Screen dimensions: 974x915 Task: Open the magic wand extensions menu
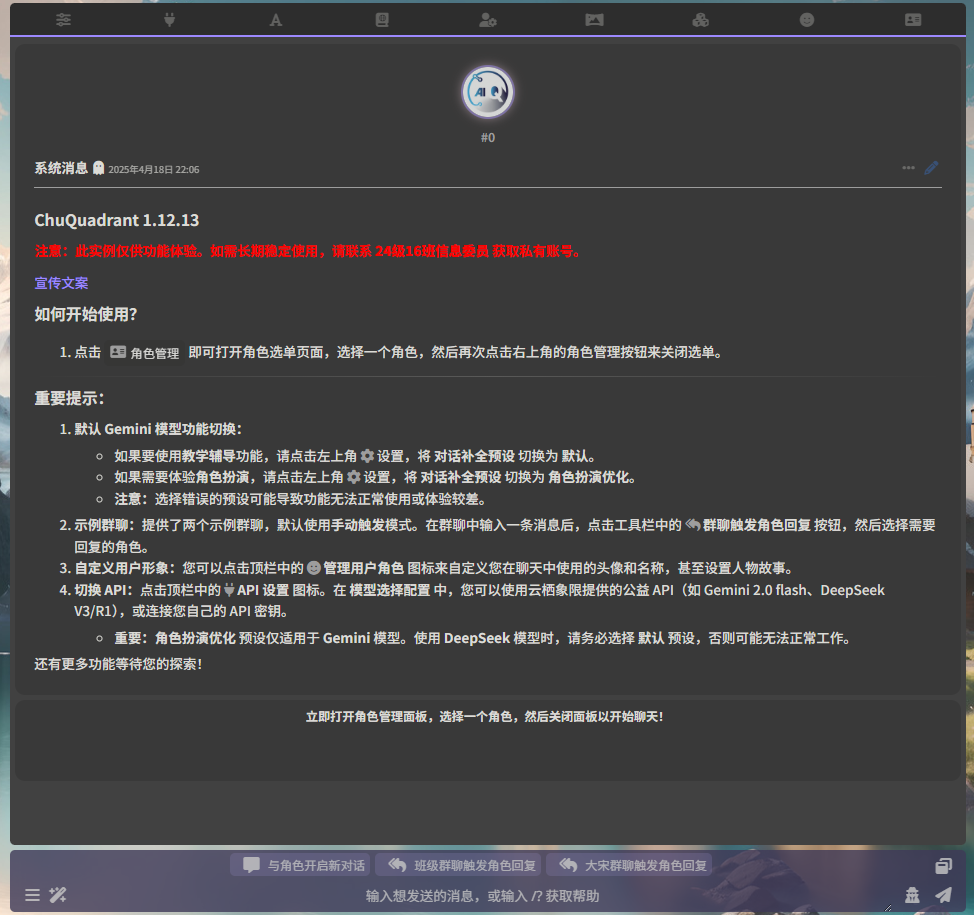(58, 895)
